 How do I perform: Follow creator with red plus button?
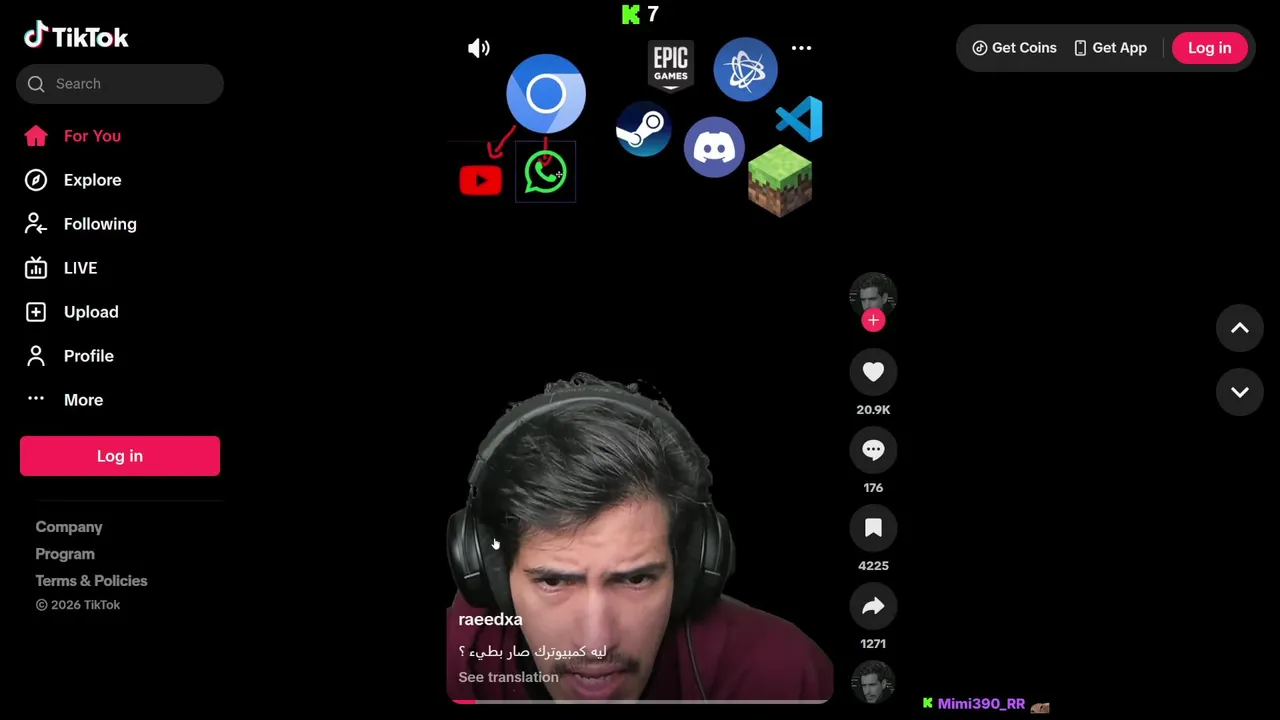tap(873, 320)
